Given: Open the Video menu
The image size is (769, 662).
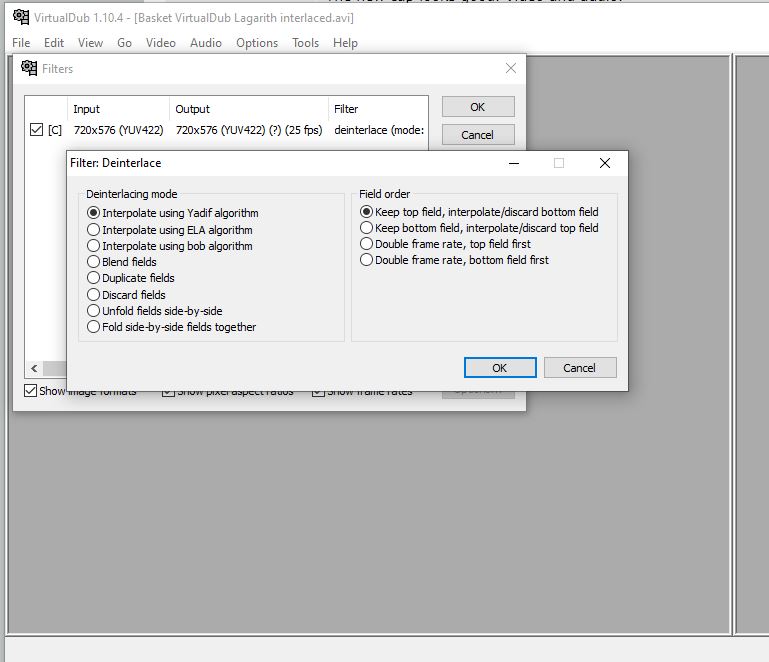Looking at the screenshot, I should 160,43.
